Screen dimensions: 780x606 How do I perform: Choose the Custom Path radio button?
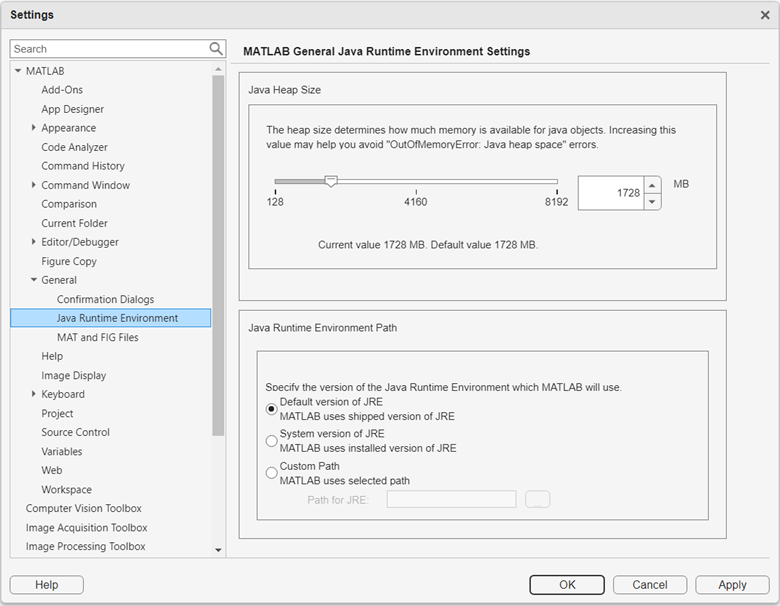pyautogui.click(x=272, y=473)
